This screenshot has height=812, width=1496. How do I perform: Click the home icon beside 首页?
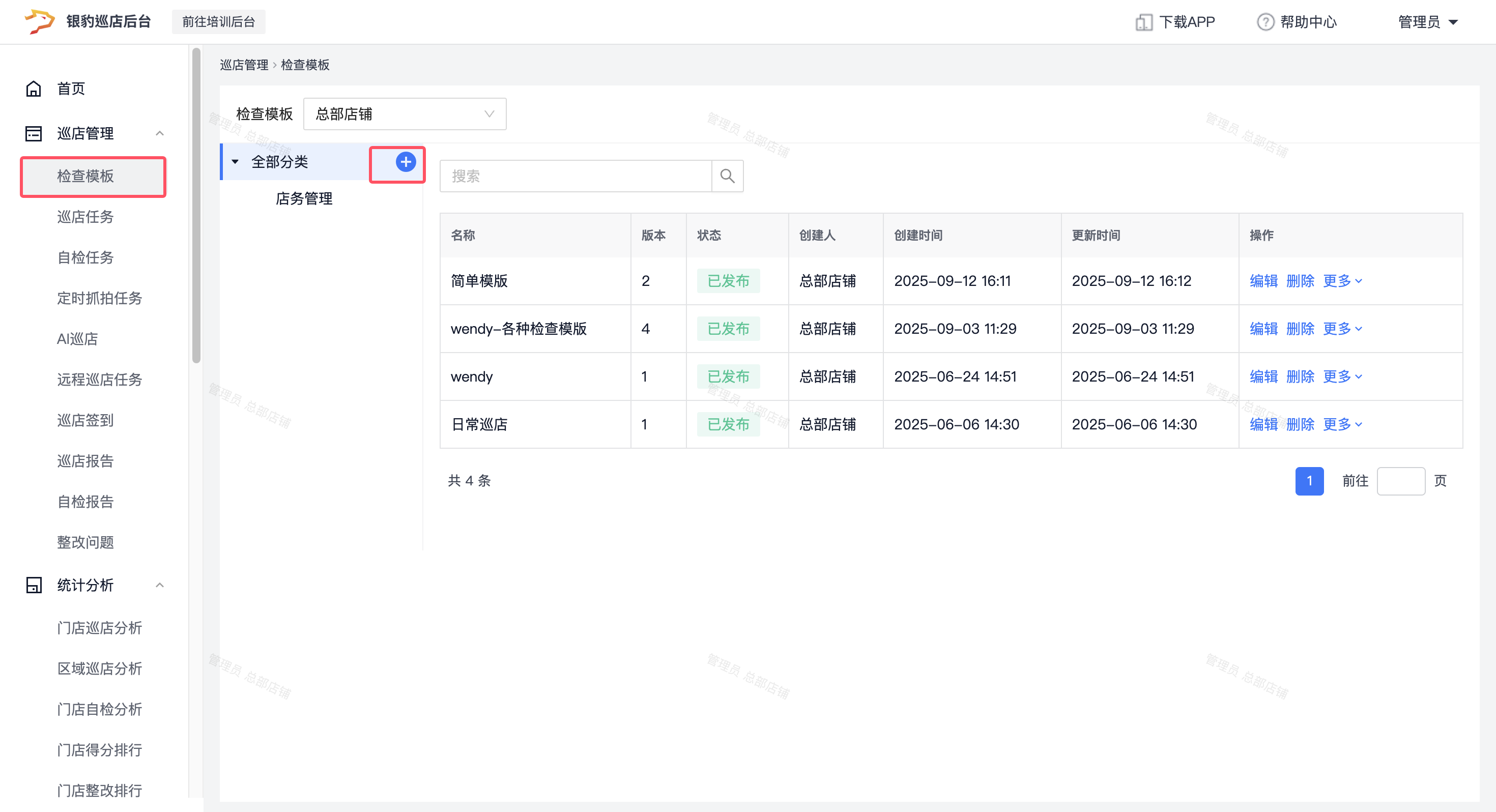click(34, 89)
